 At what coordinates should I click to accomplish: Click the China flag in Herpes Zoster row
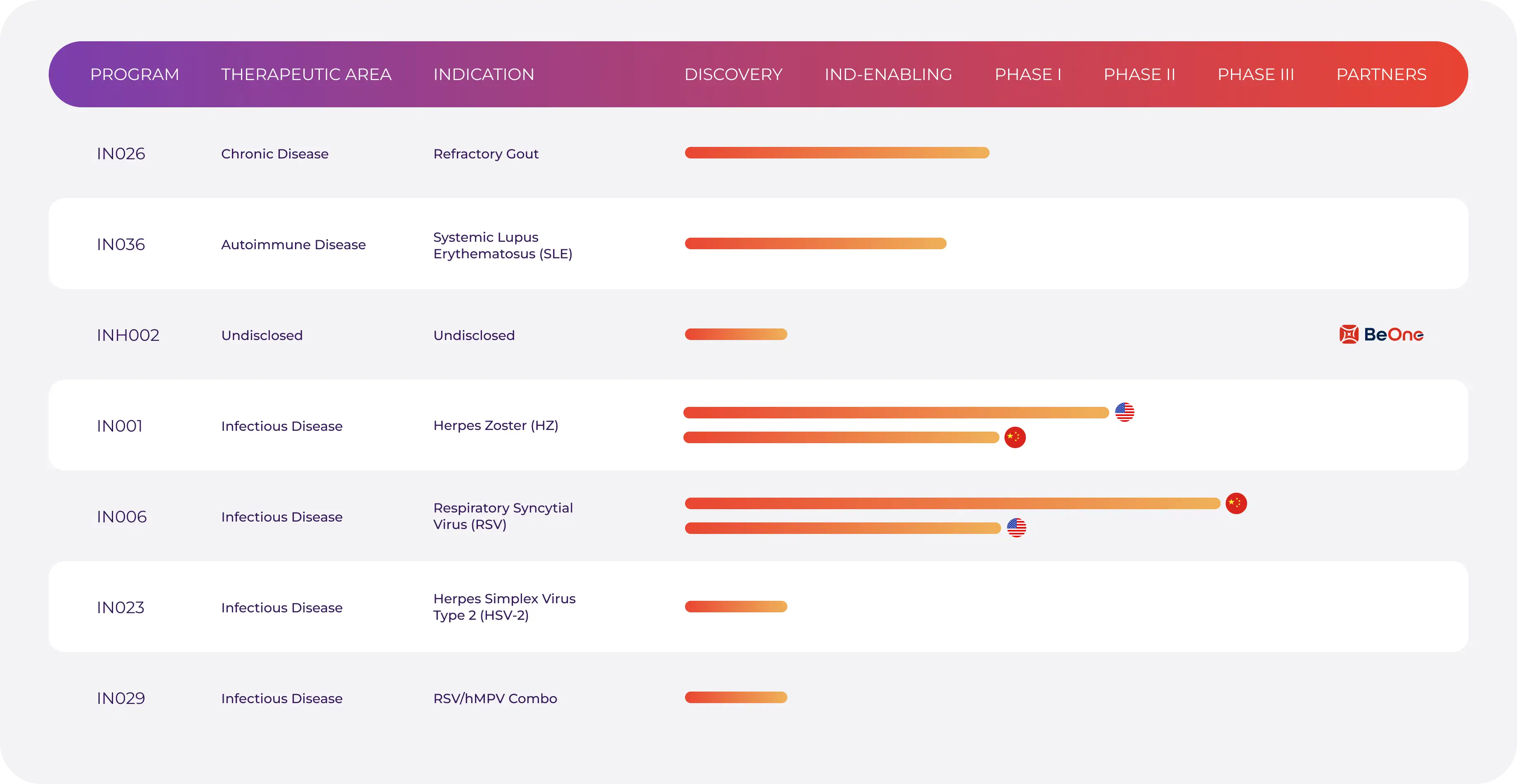[x=1015, y=437]
